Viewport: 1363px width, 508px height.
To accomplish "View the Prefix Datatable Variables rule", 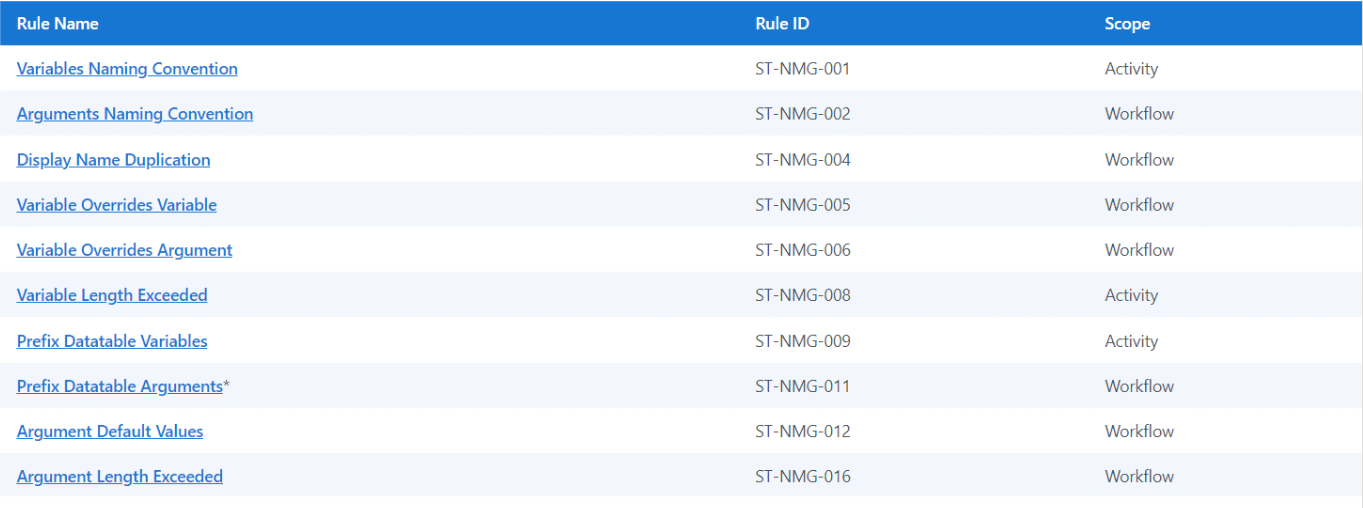I will [112, 341].
